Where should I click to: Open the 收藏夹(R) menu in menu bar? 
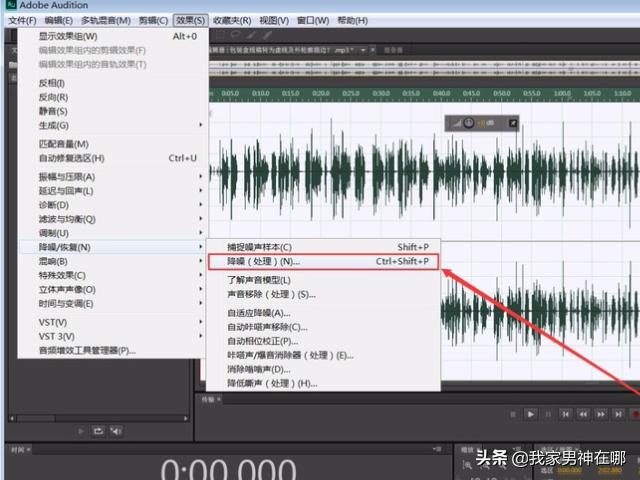click(x=232, y=20)
